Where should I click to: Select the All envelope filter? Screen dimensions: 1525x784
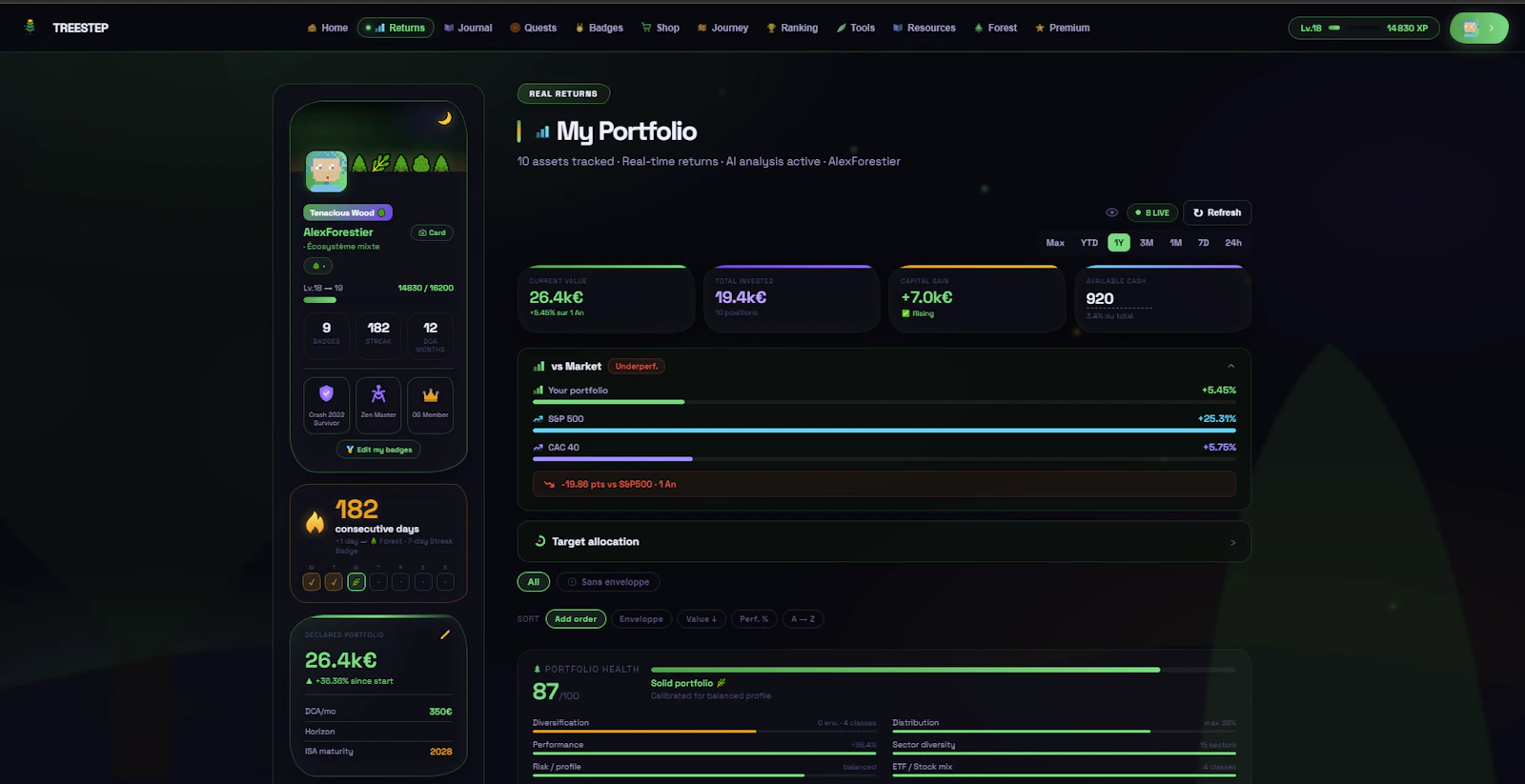click(x=534, y=582)
